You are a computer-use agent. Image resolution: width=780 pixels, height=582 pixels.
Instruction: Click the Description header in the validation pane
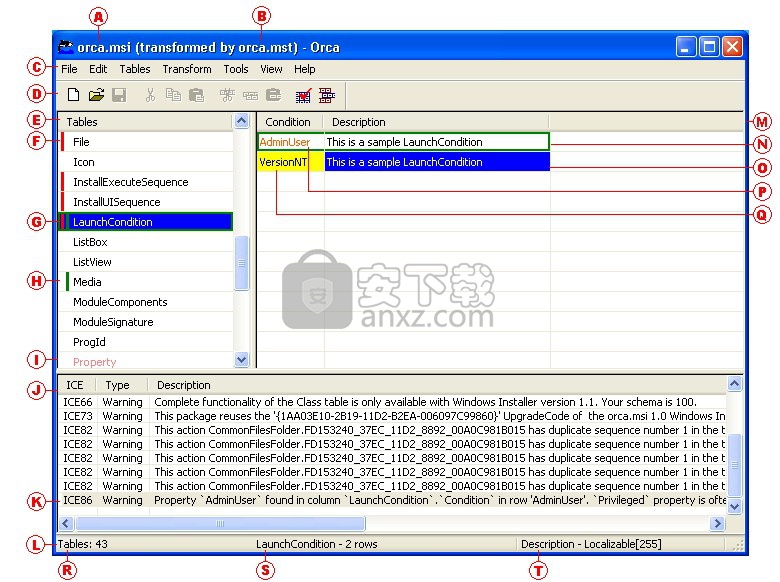[x=437, y=385]
